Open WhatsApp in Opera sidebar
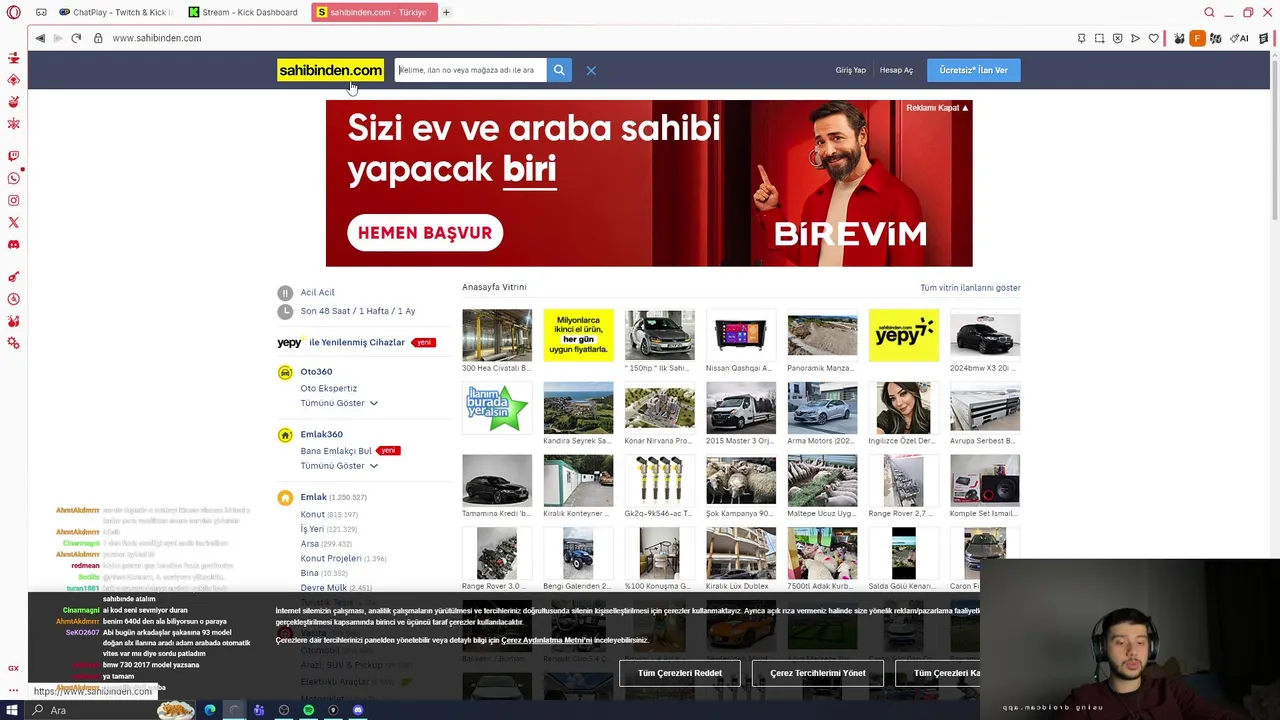 13,178
